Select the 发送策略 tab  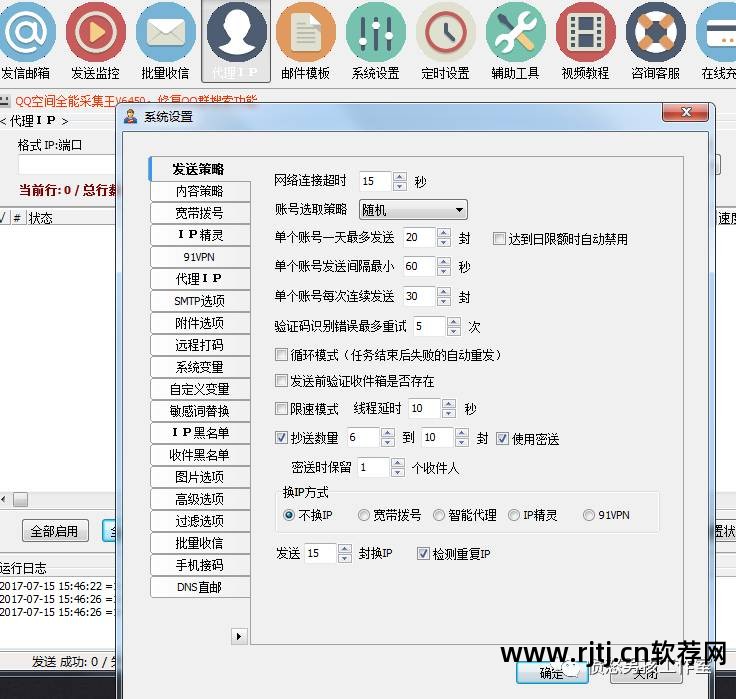199,169
